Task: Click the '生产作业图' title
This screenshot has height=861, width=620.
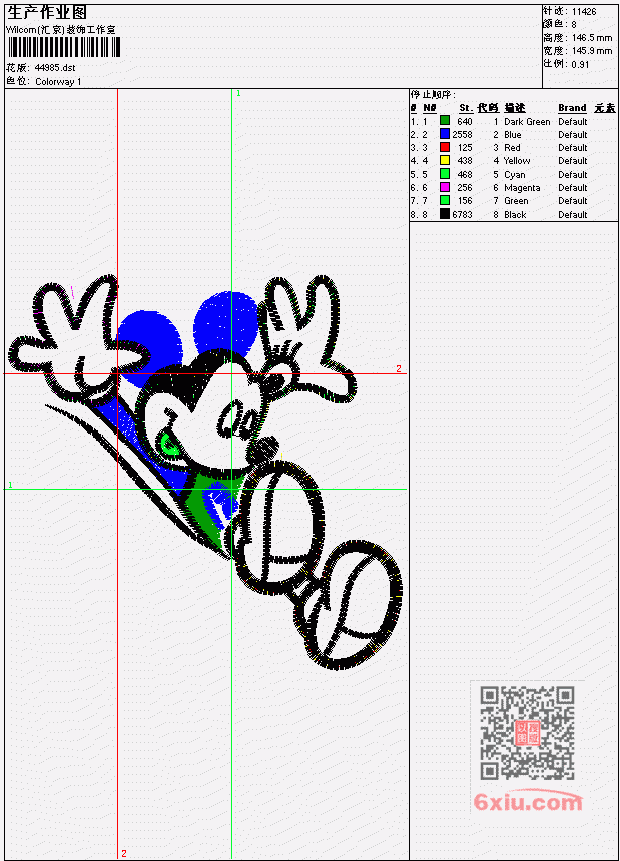Action: (47, 13)
